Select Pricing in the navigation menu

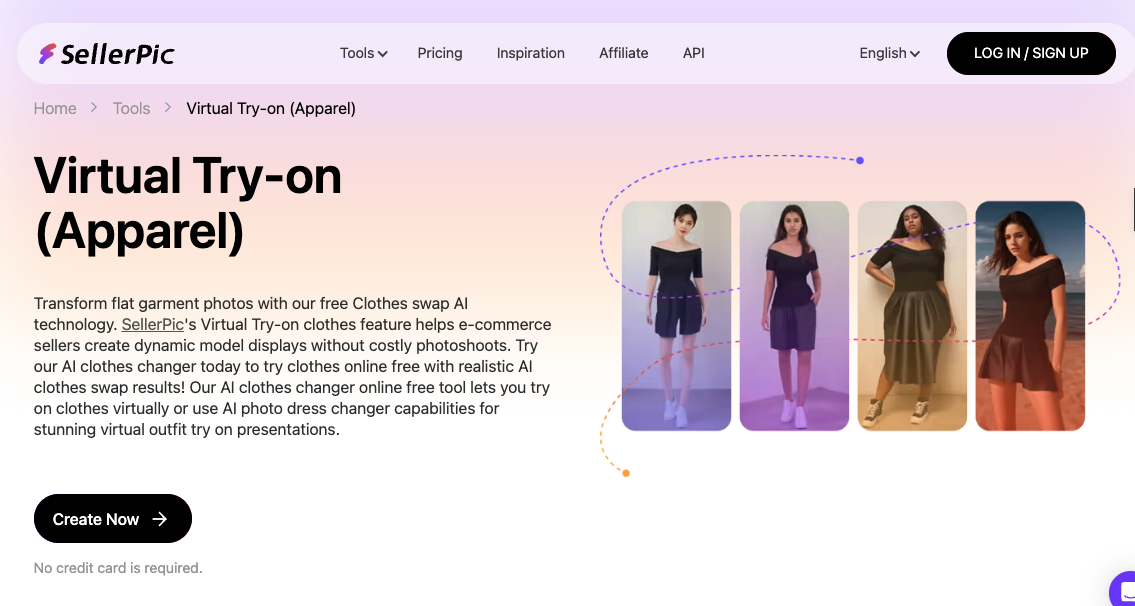pyautogui.click(x=440, y=53)
